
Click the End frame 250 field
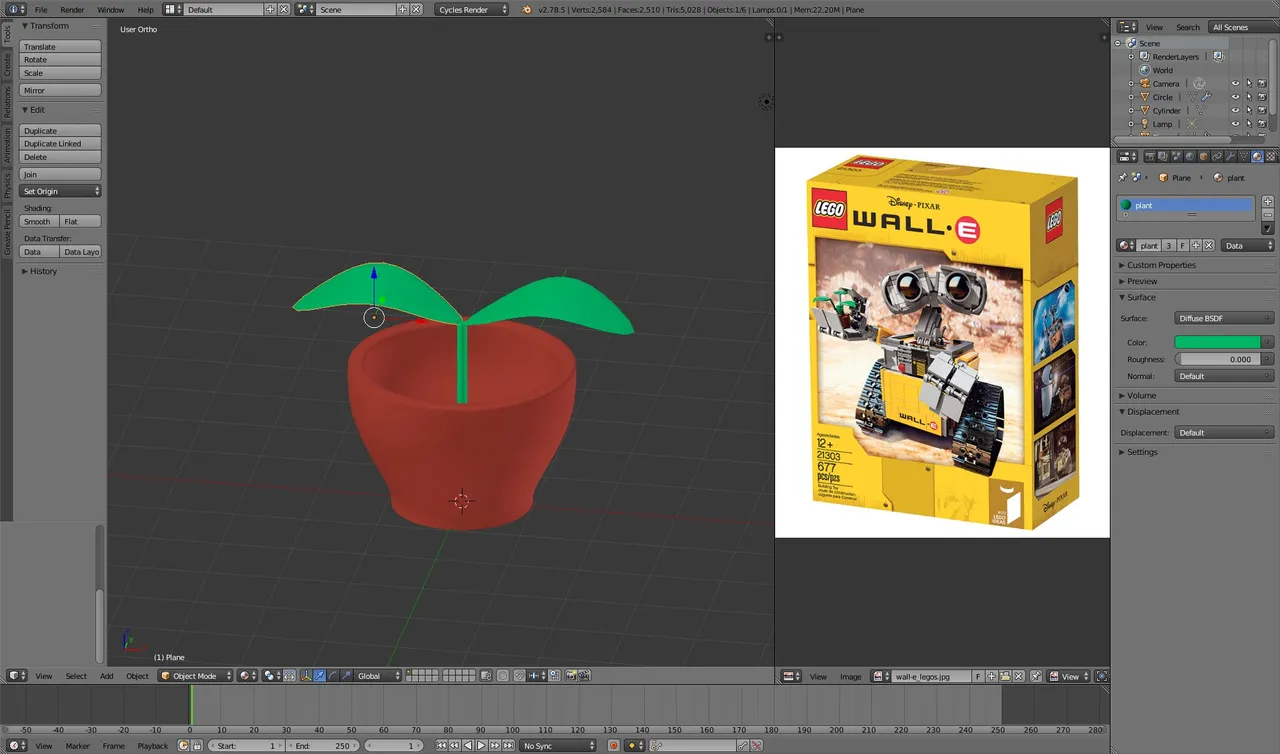[x=322, y=746]
